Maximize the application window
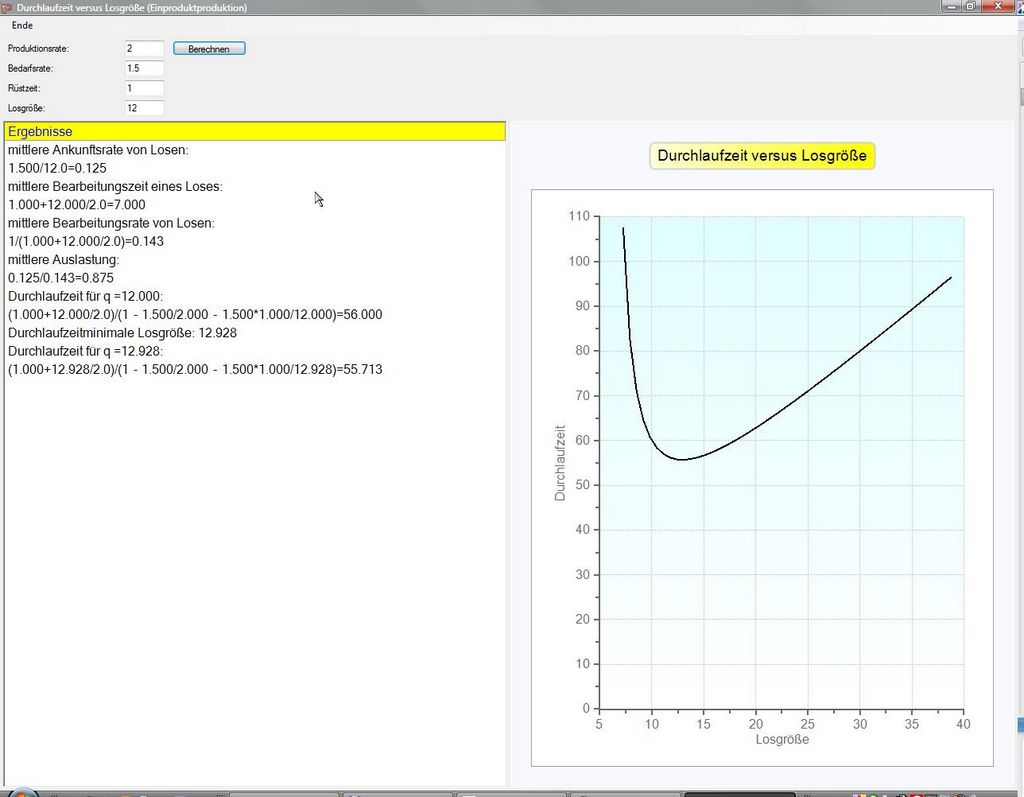This screenshot has width=1024, height=797. pos(970,6)
